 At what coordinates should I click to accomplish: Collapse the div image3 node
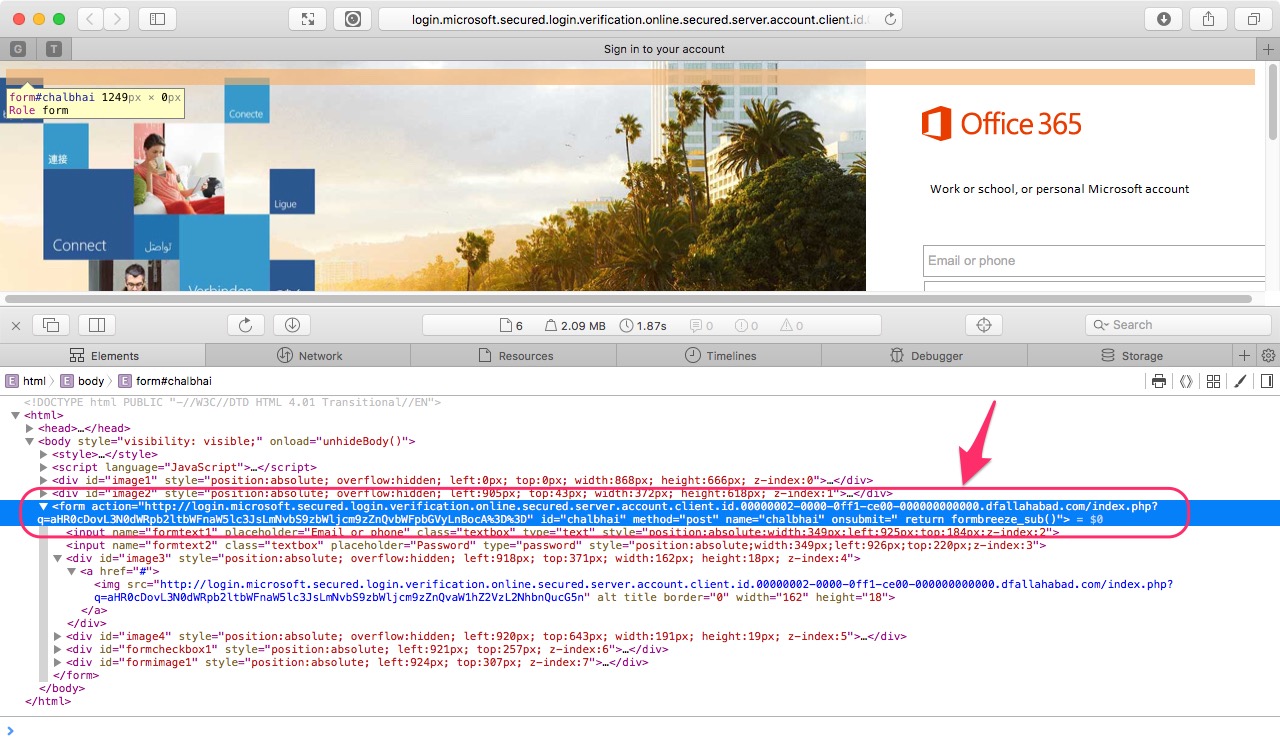[x=58, y=558]
